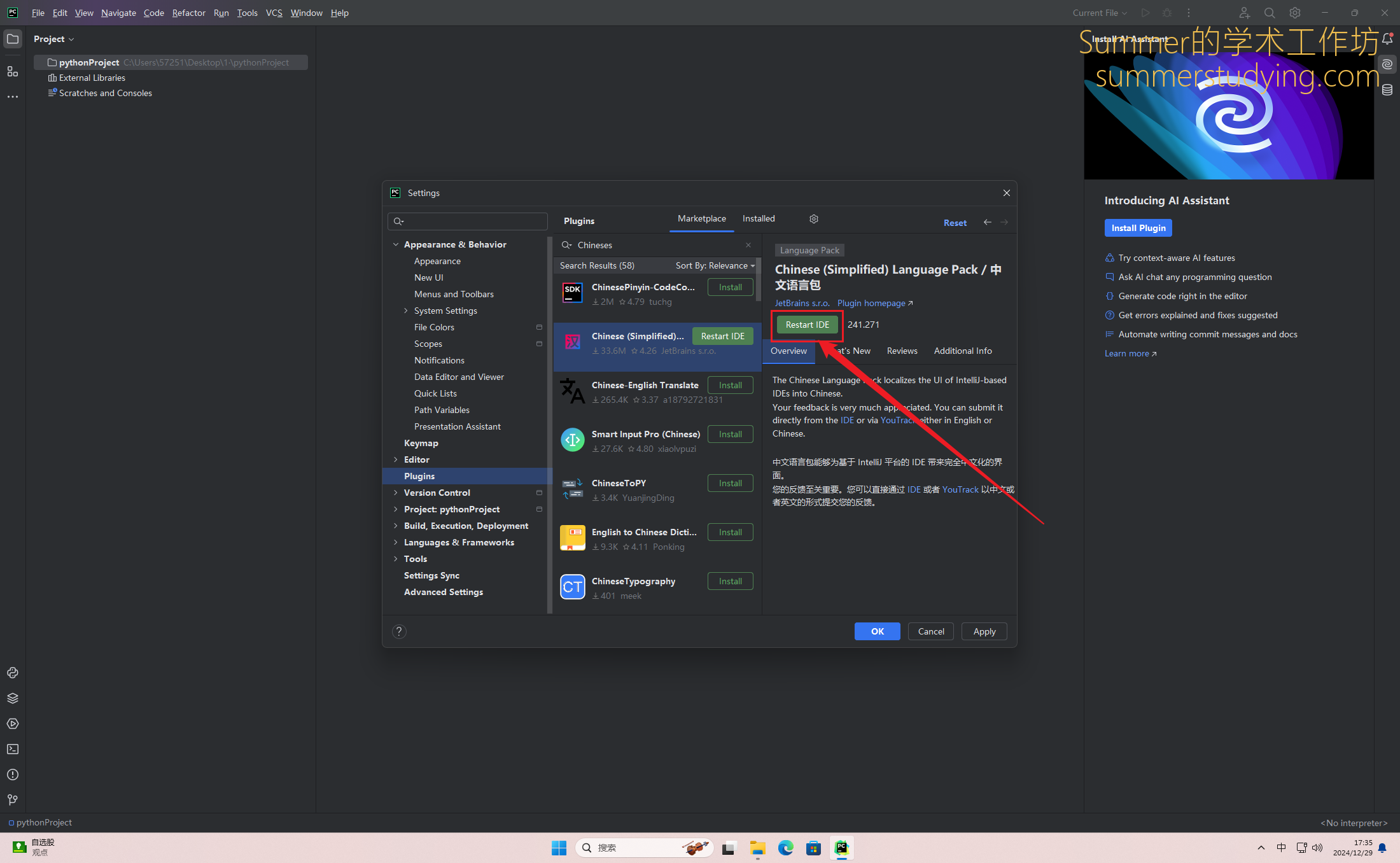1400x863 pixels.
Task: Click the Search Everywhere magnifier icon
Action: tap(1270, 13)
